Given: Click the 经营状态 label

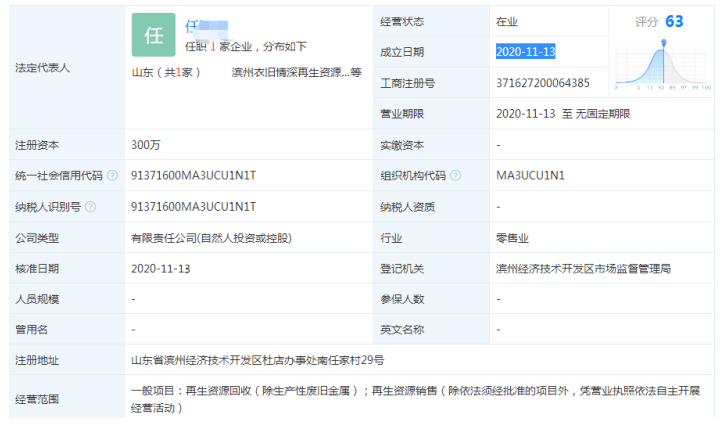Looking at the screenshot, I should pos(402,22).
